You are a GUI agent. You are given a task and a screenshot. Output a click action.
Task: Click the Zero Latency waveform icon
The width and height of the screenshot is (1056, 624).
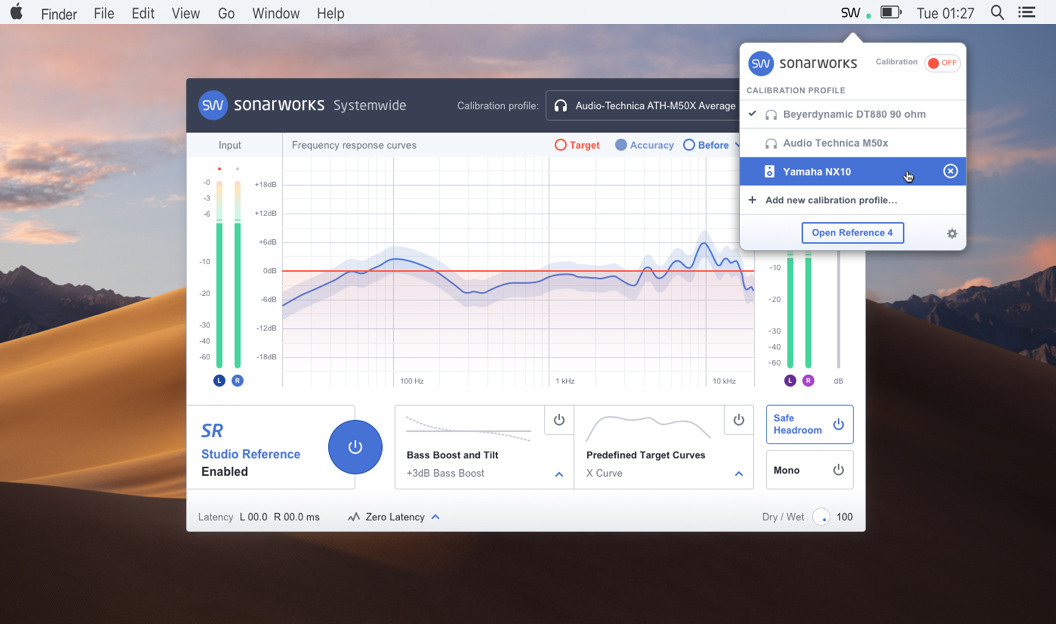(x=354, y=517)
